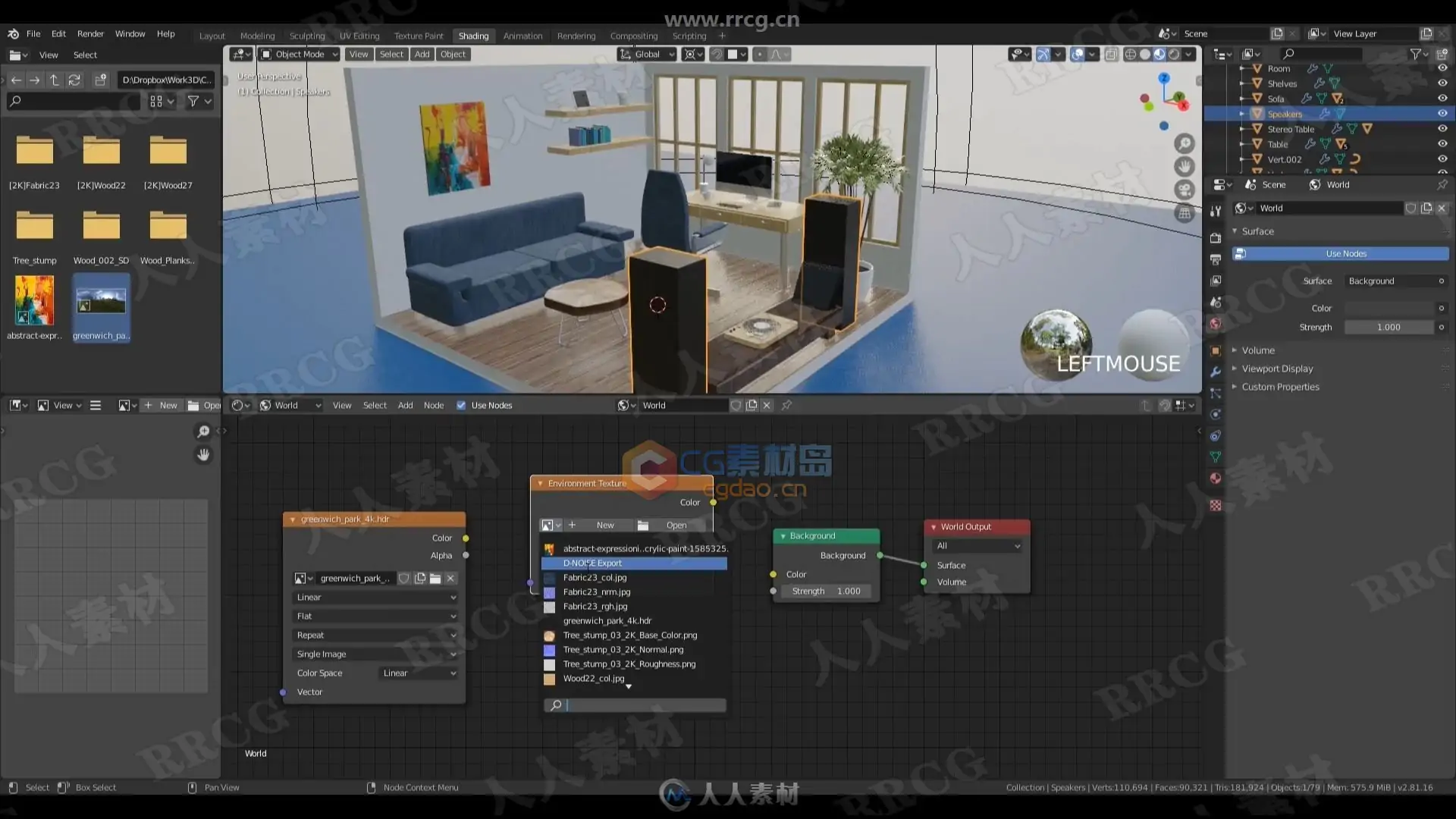Click the viewport pan hand icon
Image resolution: width=1456 pixels, height=819 pixels.
click(x=1184, y=167)
